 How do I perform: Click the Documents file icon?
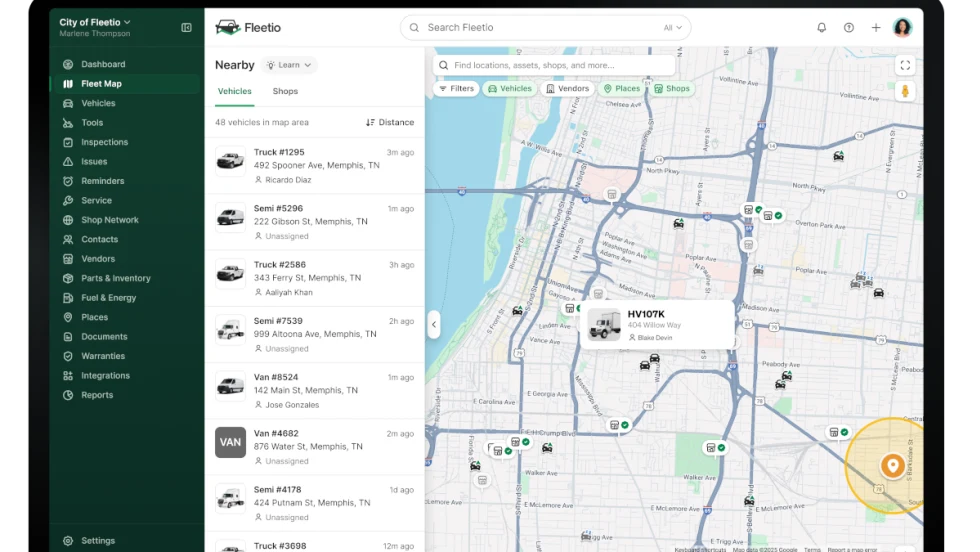68,336
